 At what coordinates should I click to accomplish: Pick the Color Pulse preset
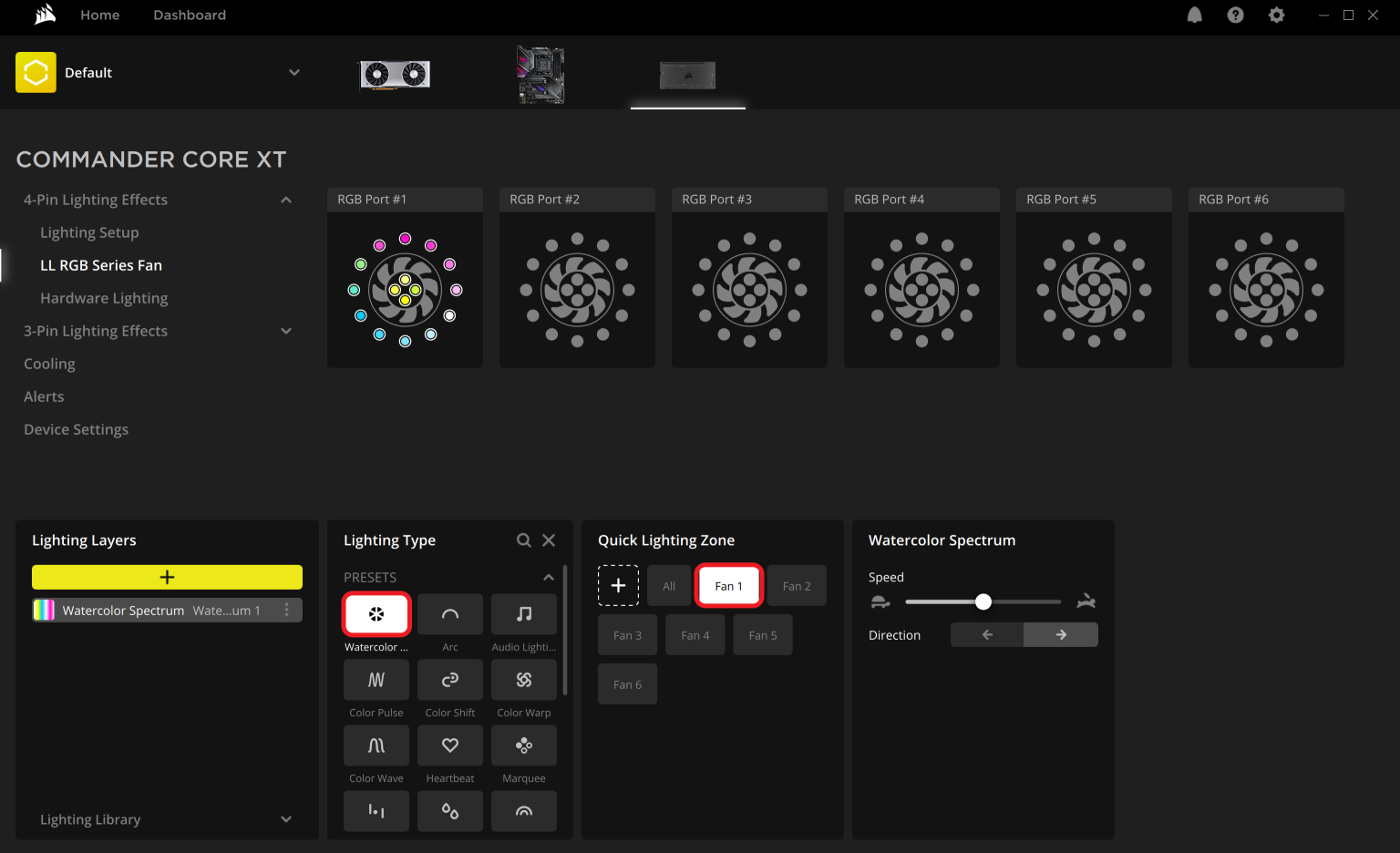pos(376,680)
